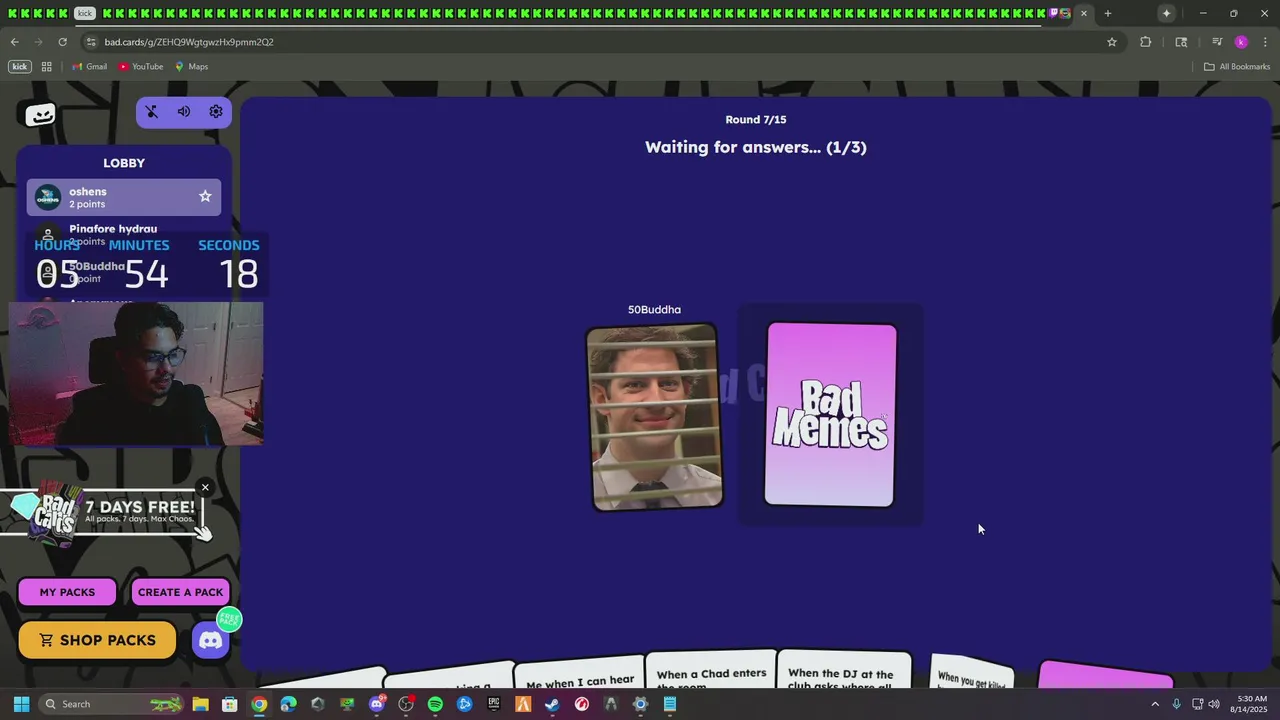Click the bad.cards URL address field
Screen dimensions: 1280x720
600,42
